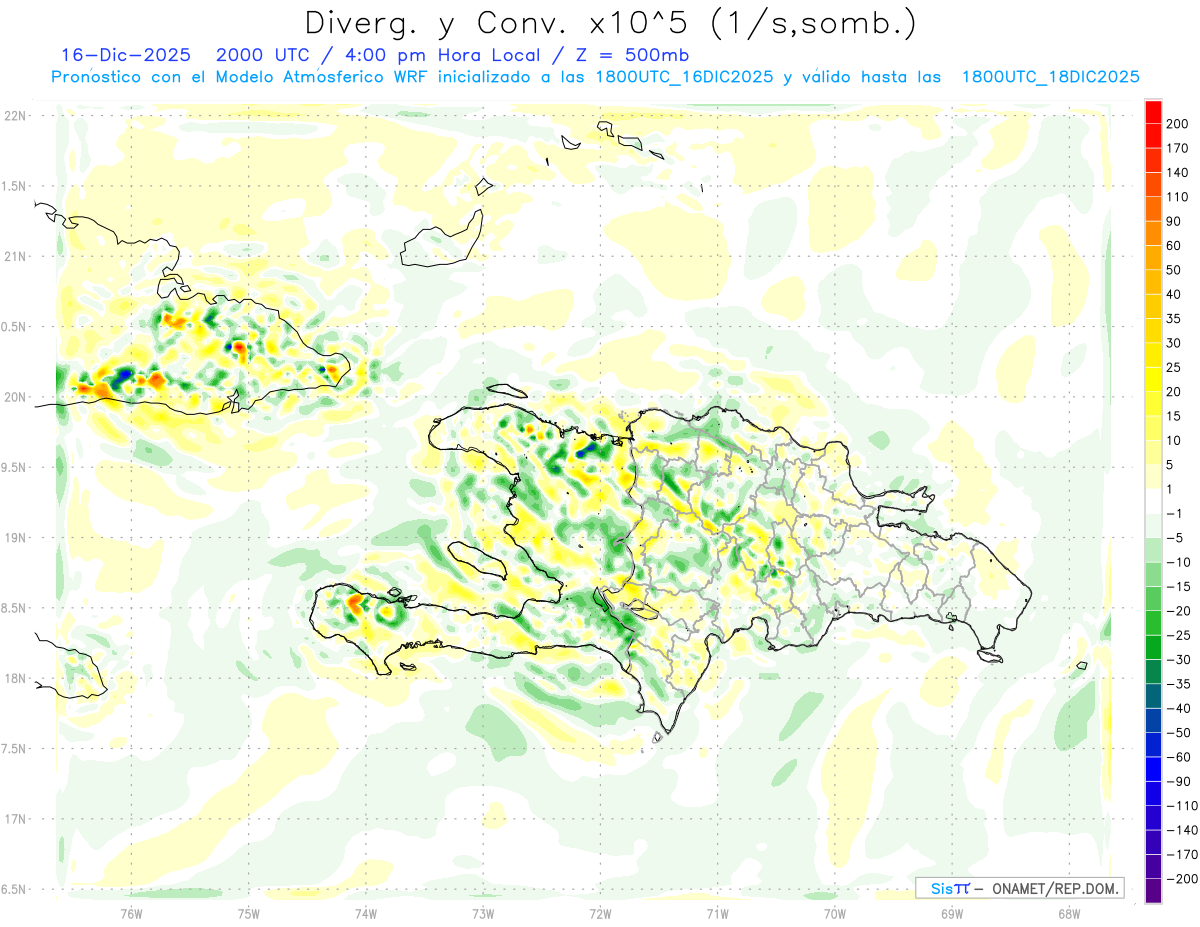Click the '6.5N' latitude label

click(14, 889)
